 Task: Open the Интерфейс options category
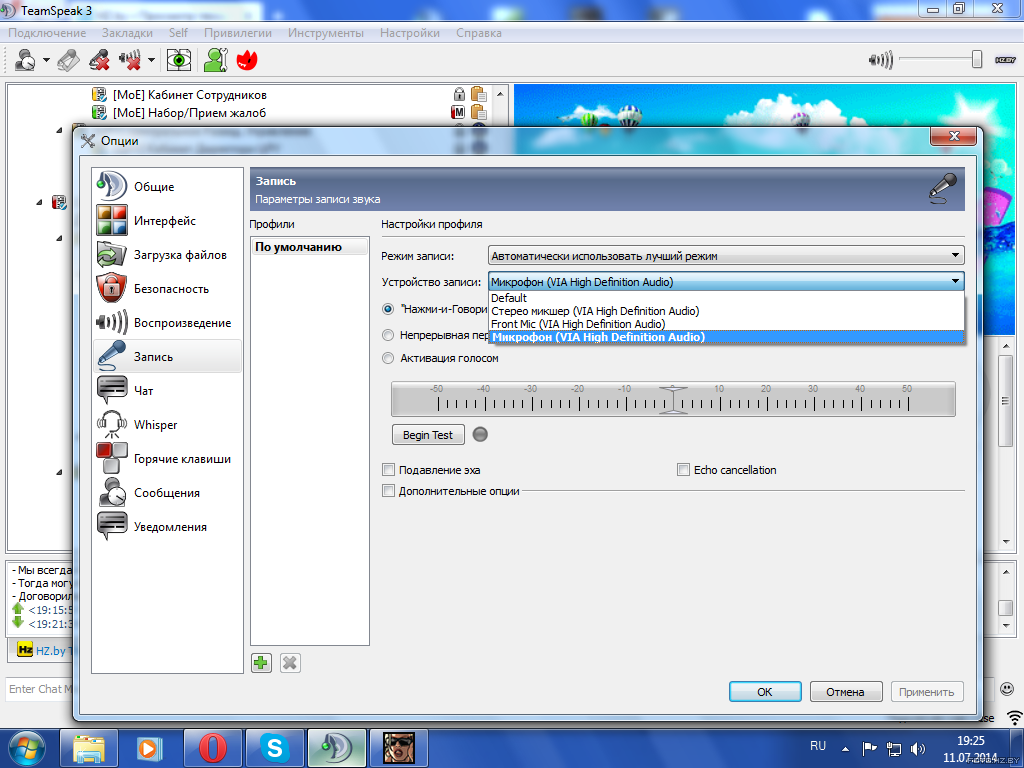point(167,221)
